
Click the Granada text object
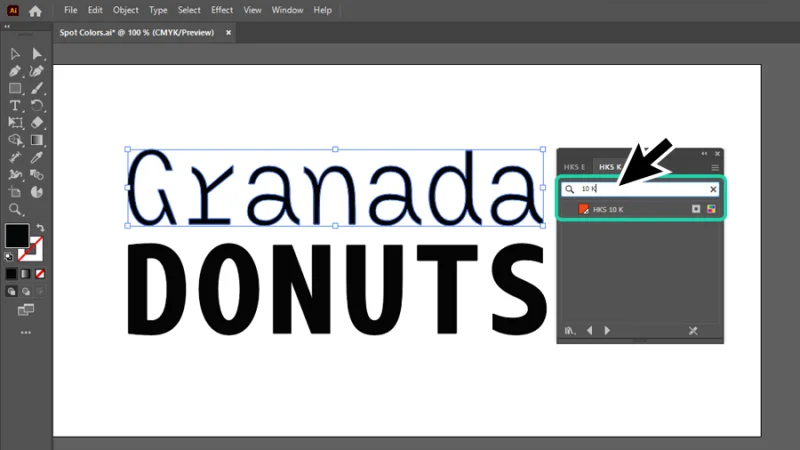click(x=335, y=187)
